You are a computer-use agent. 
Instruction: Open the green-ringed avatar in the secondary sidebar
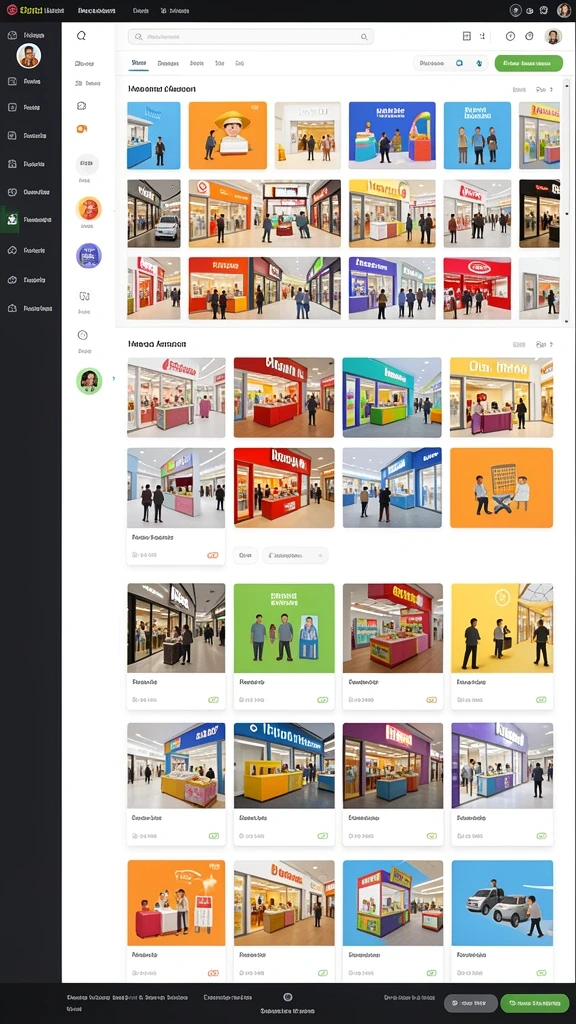tap(89, 381)
